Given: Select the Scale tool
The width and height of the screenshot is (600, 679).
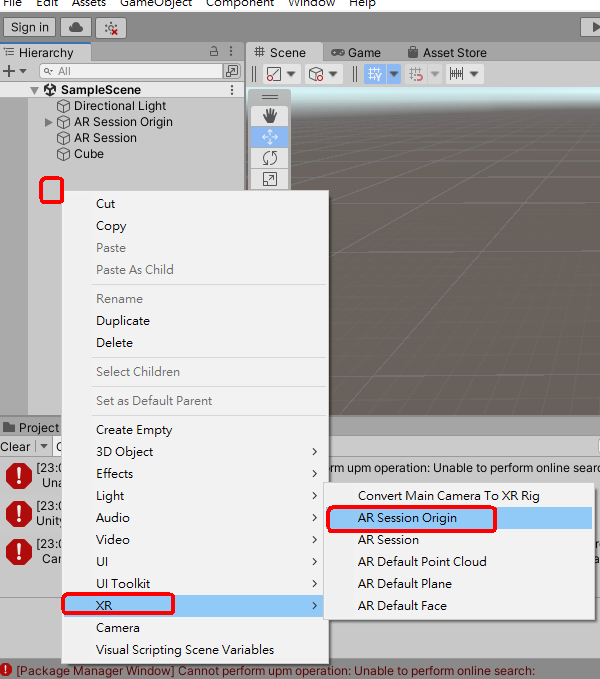Looking at the screenshot, I should click(270, 179).
